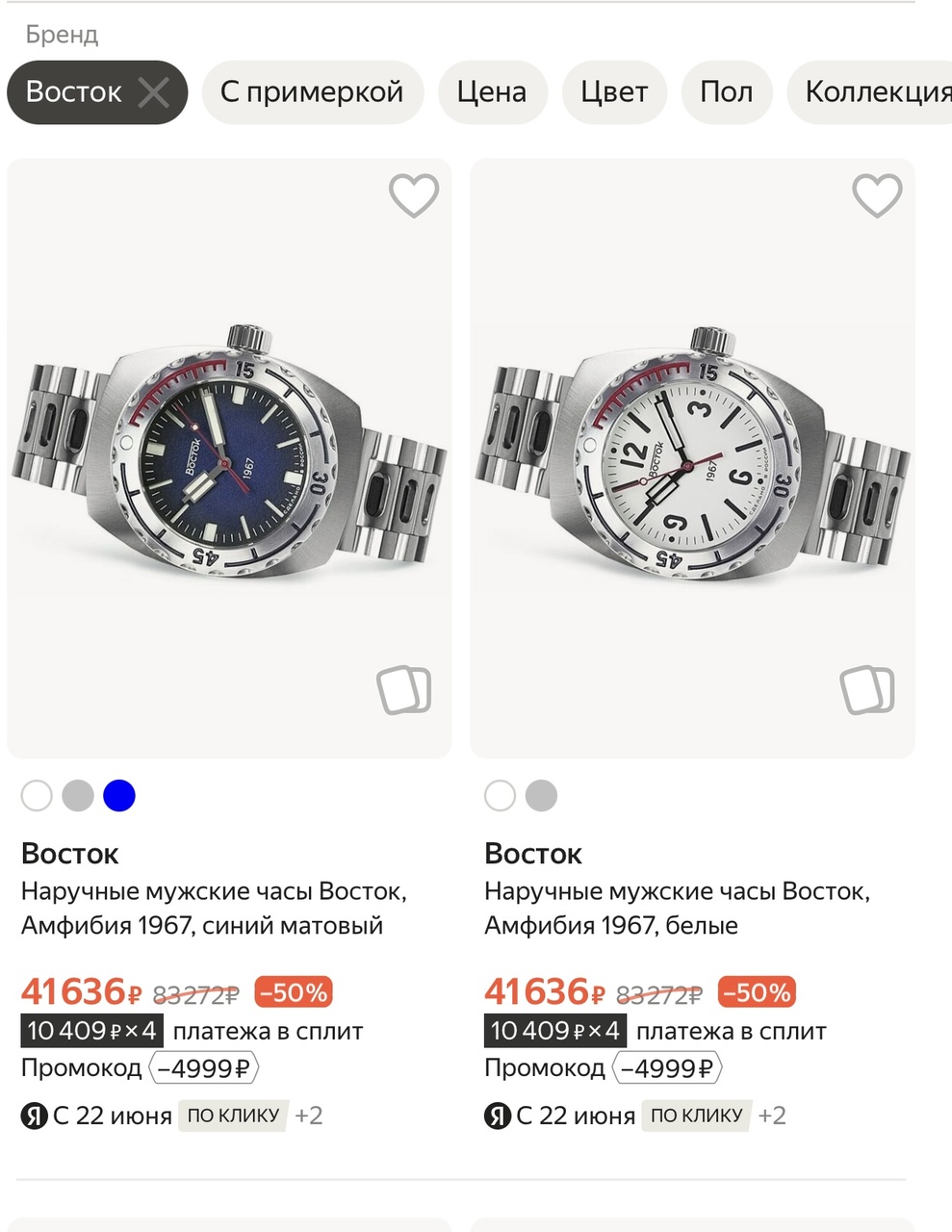Tap ПО КЛИКУ delivery badge on second product

(x=697, y=1116)
